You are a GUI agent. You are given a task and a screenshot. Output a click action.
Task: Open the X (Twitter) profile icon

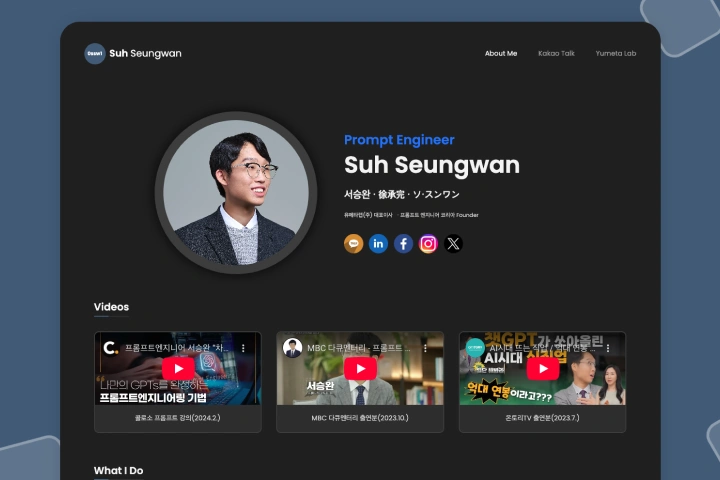click(453, 243)
